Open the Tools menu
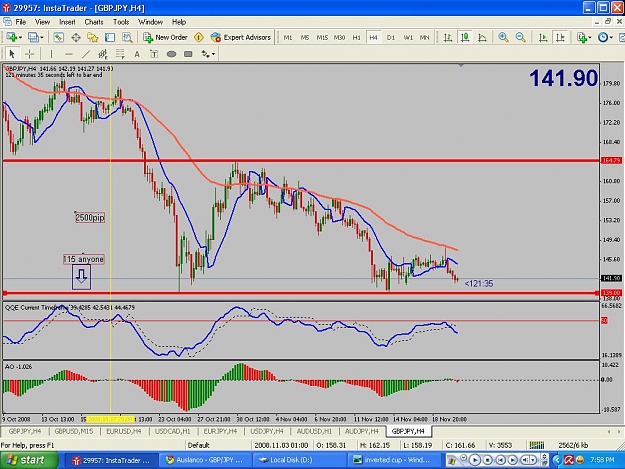This screenshot has height=469, width=625. 121,22
